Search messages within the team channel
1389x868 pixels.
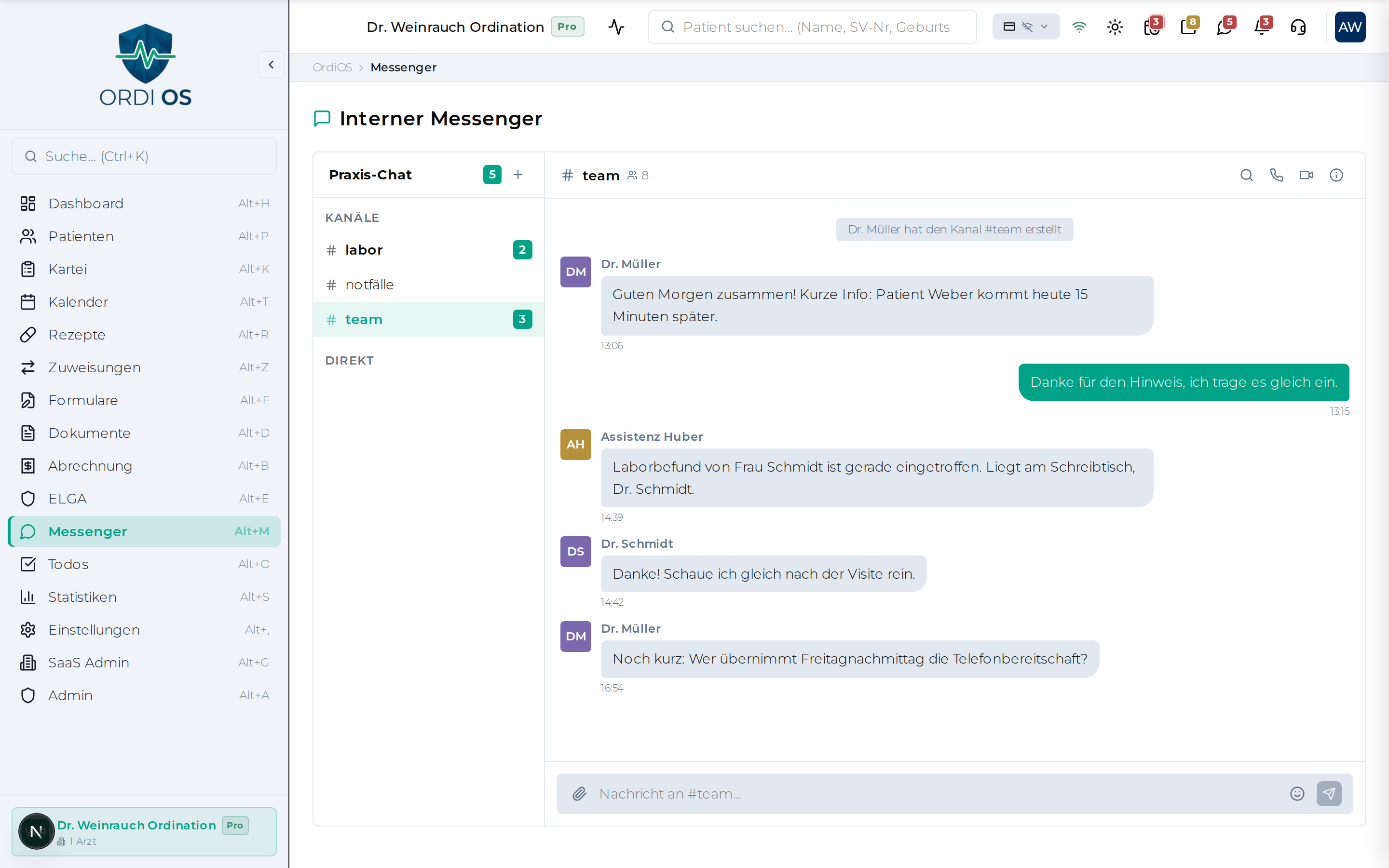click(1245, 175)
